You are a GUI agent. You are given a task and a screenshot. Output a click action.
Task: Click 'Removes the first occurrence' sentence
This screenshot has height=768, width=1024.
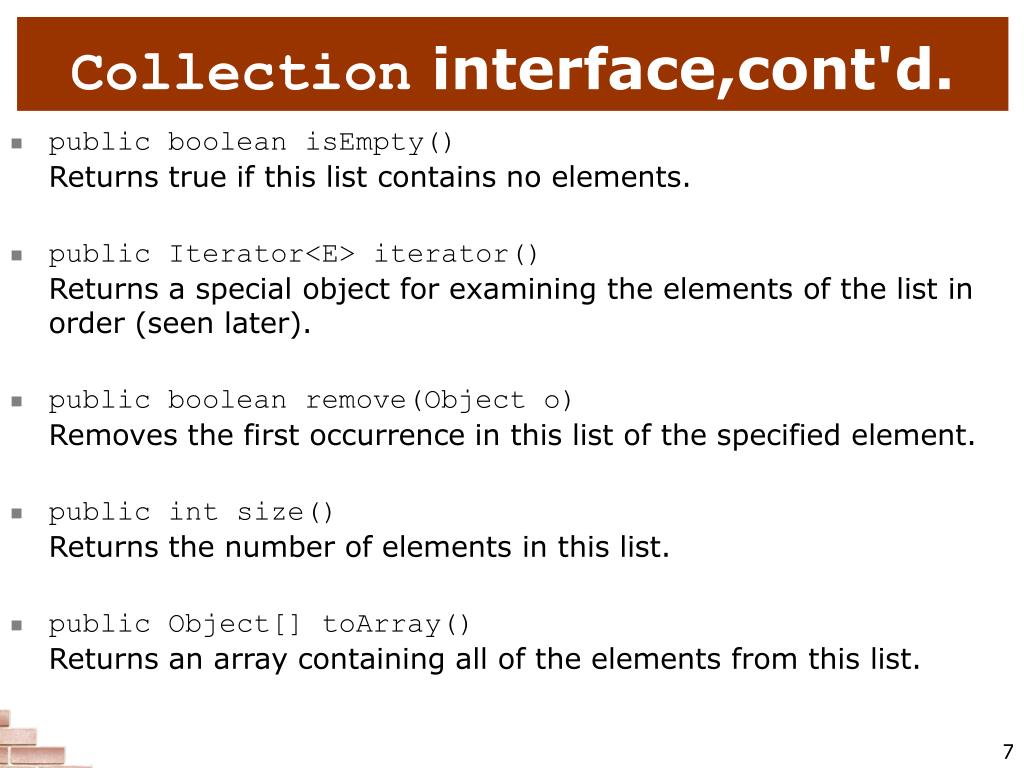pyautogui.click(x=512, y=435)
